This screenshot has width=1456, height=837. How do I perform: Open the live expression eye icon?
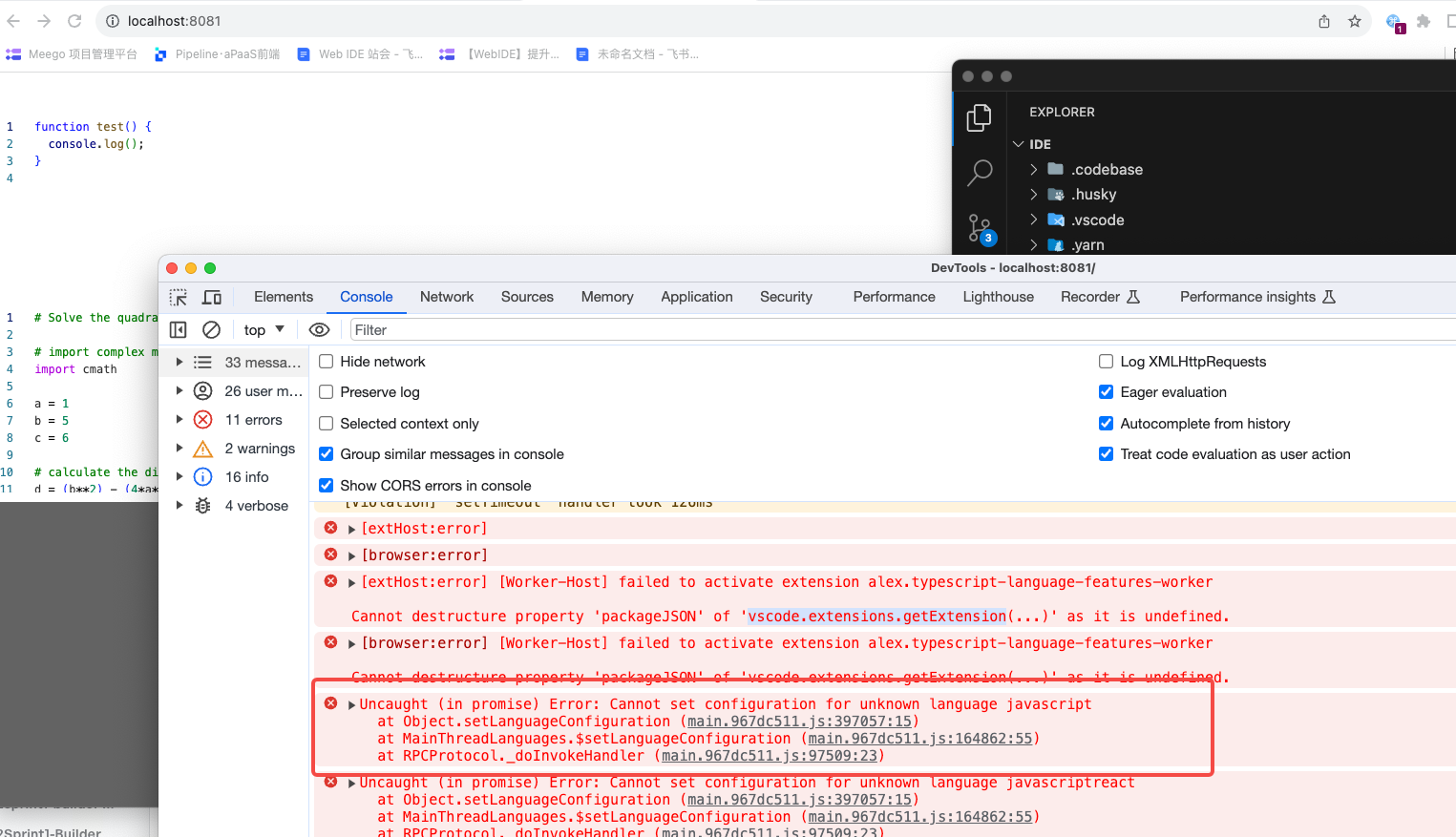(319, 329)
